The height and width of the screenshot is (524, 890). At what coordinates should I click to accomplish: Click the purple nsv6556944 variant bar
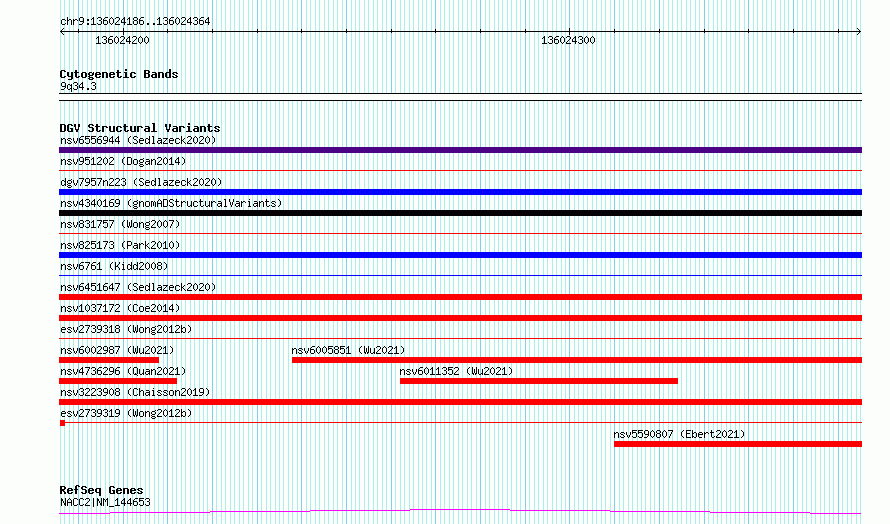[x=460, y=150]
